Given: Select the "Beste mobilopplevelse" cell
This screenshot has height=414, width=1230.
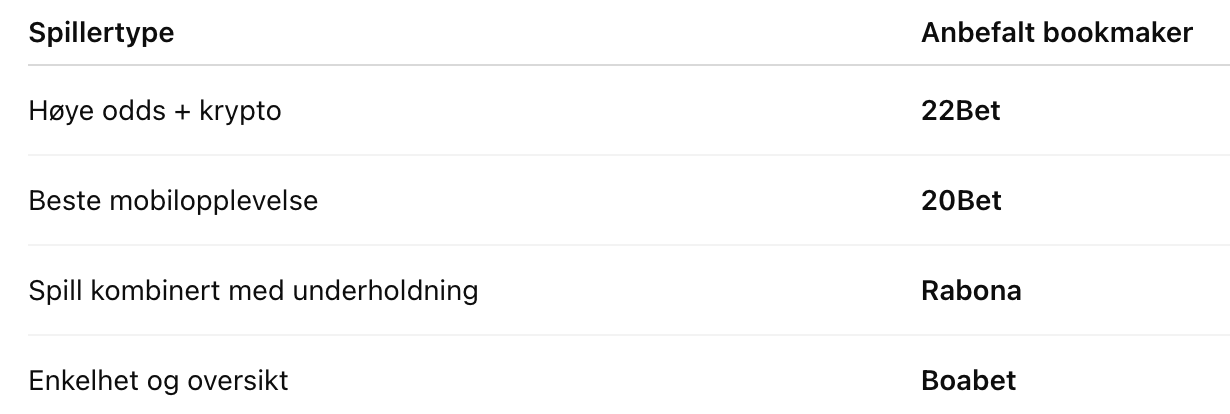Looking at the screenshot, I should [x=173, y=201].
